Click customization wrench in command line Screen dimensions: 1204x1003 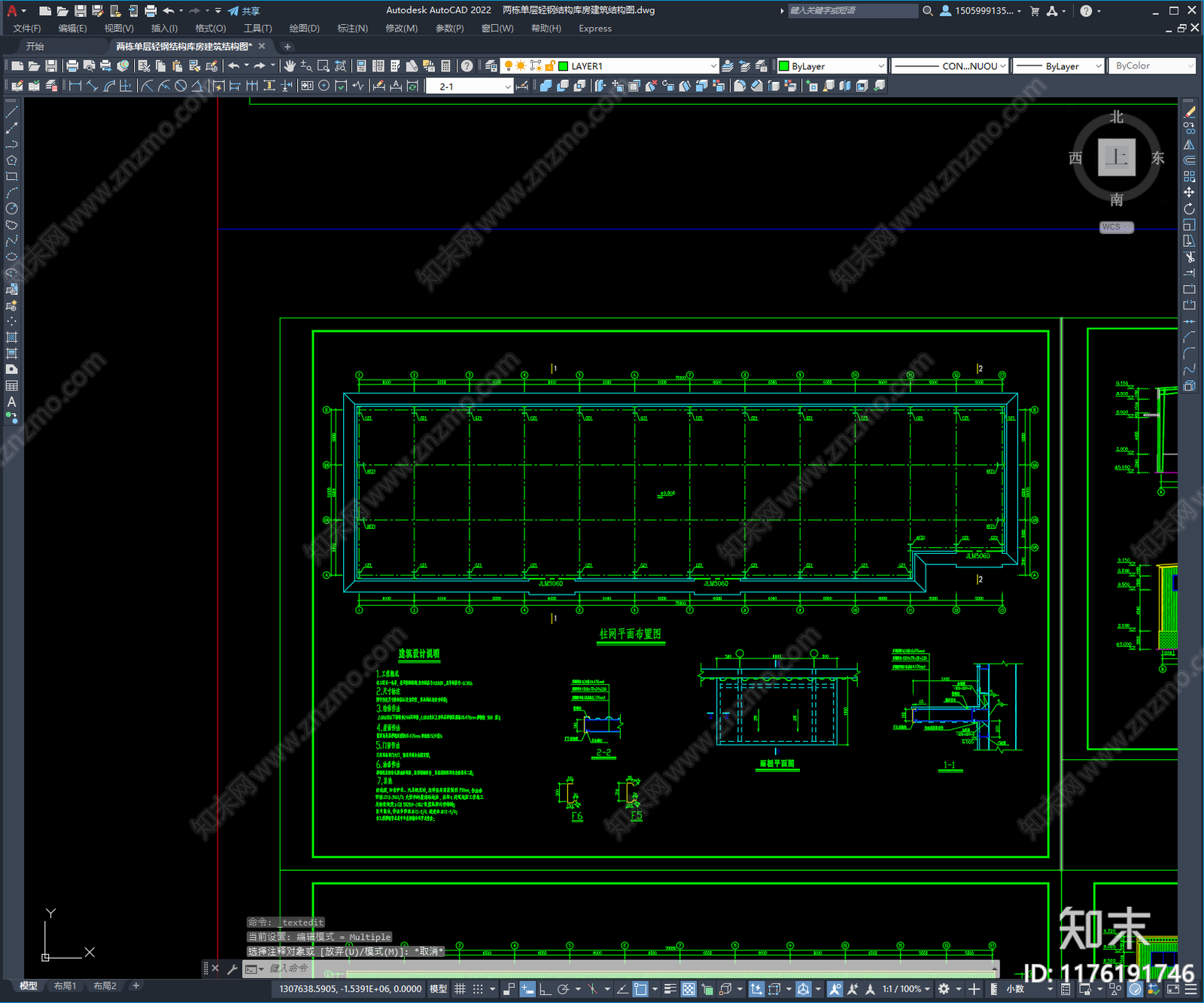tap(232, 968)
